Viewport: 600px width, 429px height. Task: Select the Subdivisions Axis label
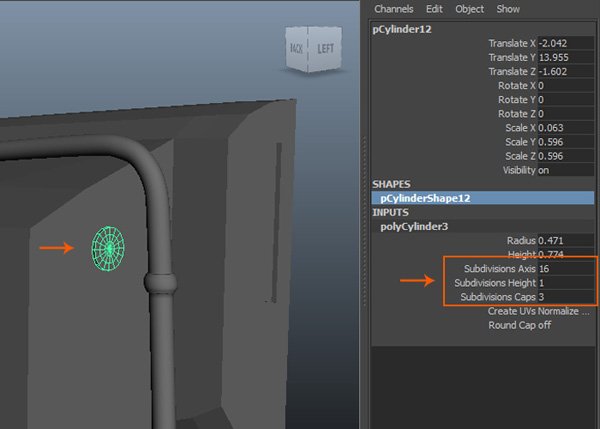point(500,269)
